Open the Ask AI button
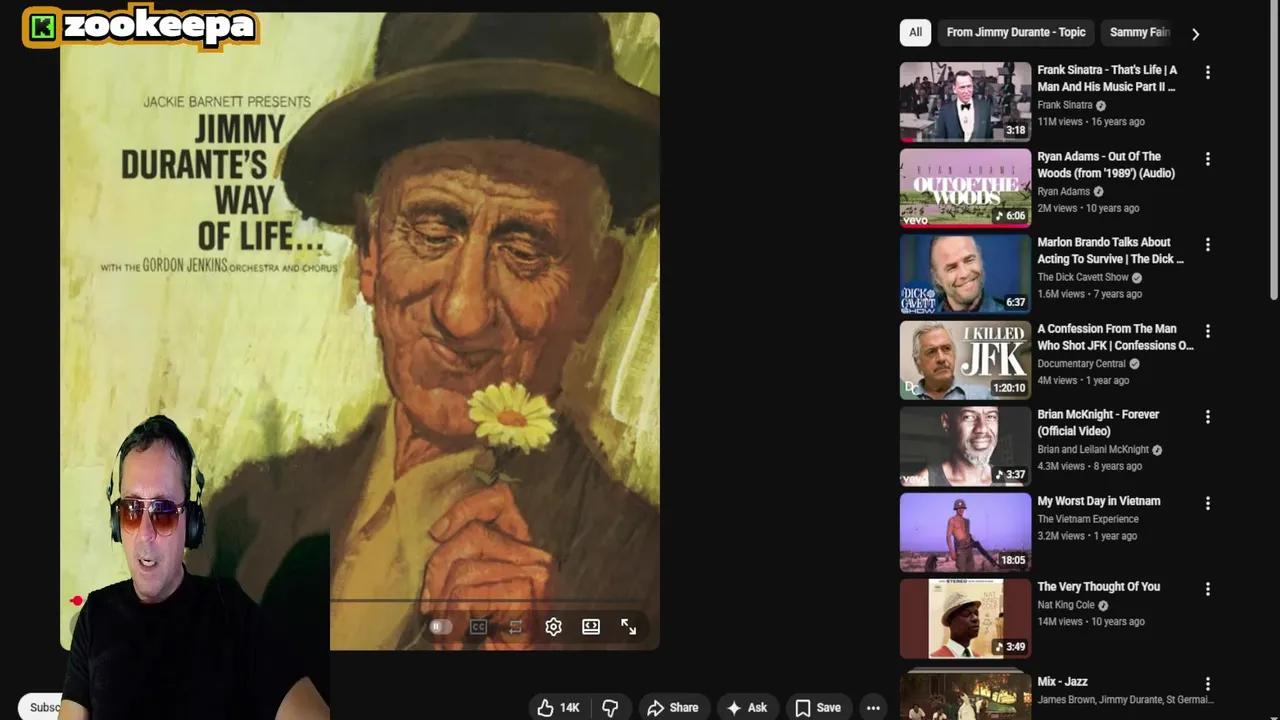The width and height of the screenshot is (1280, 720). click(x=747, y=707)
